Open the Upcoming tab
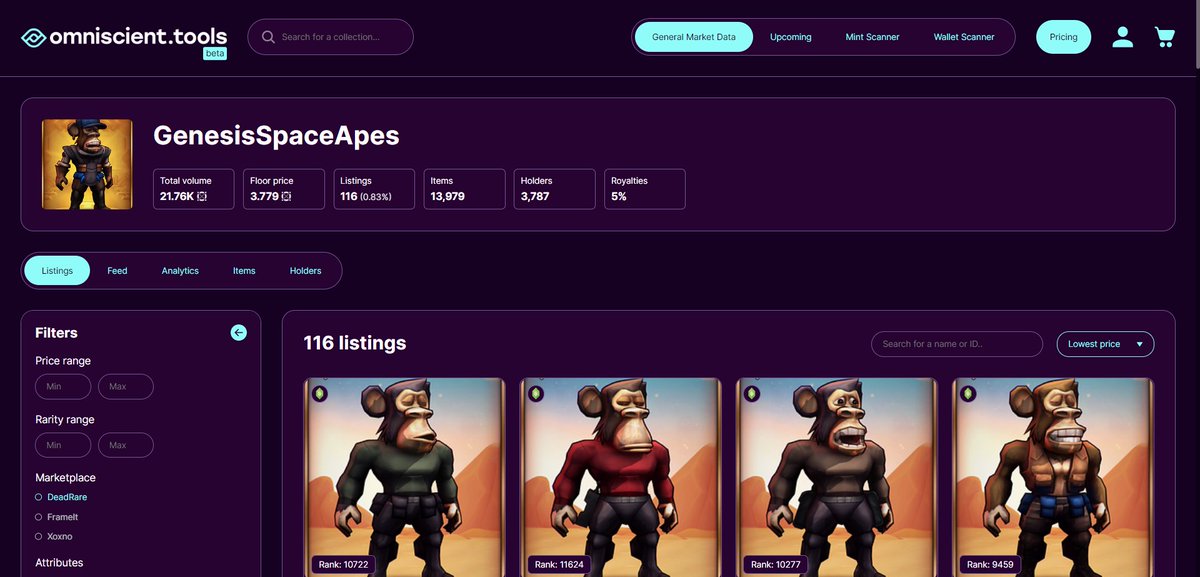 [x=790, y=37]
